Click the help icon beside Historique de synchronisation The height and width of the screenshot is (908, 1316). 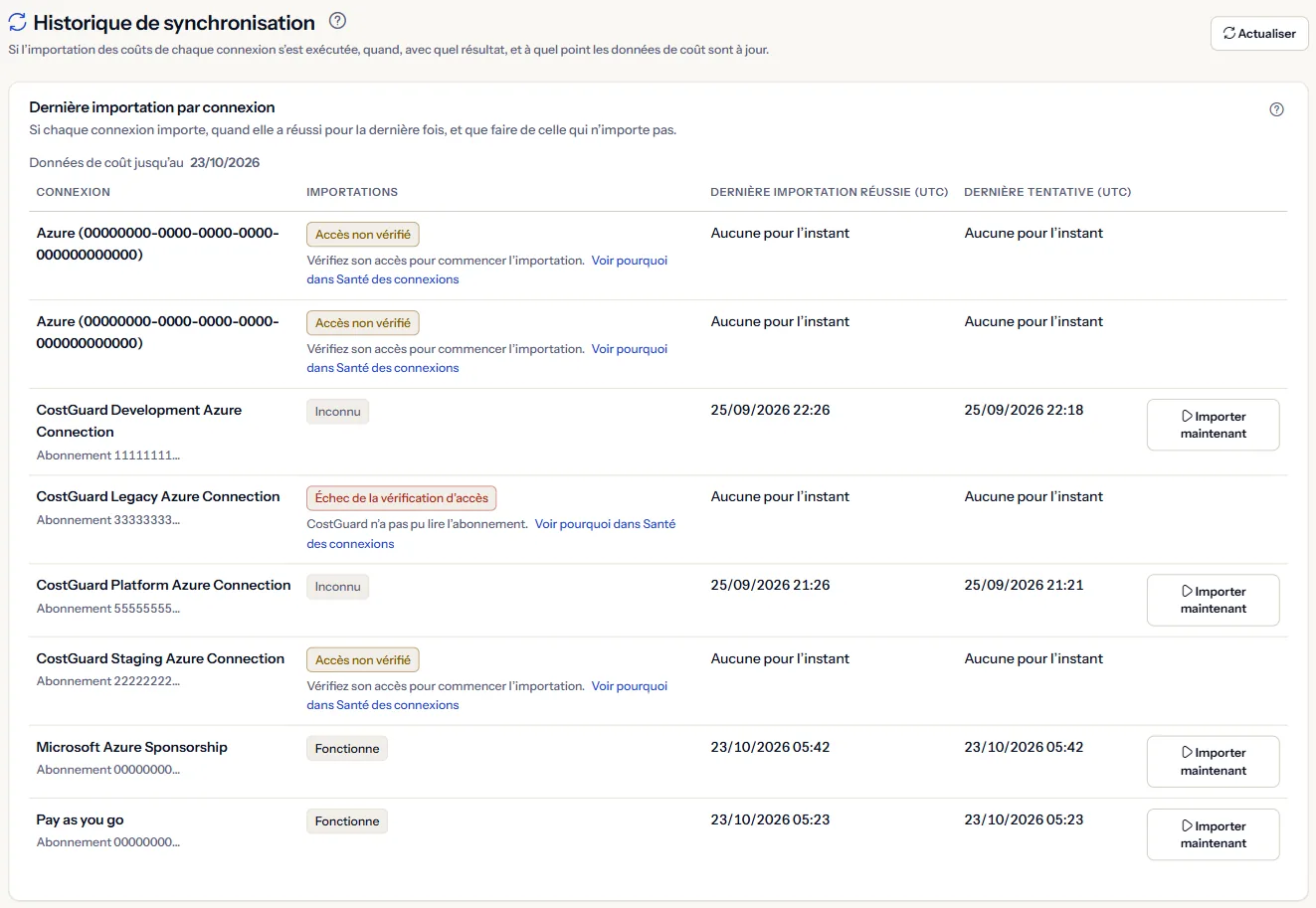point(337,21)
